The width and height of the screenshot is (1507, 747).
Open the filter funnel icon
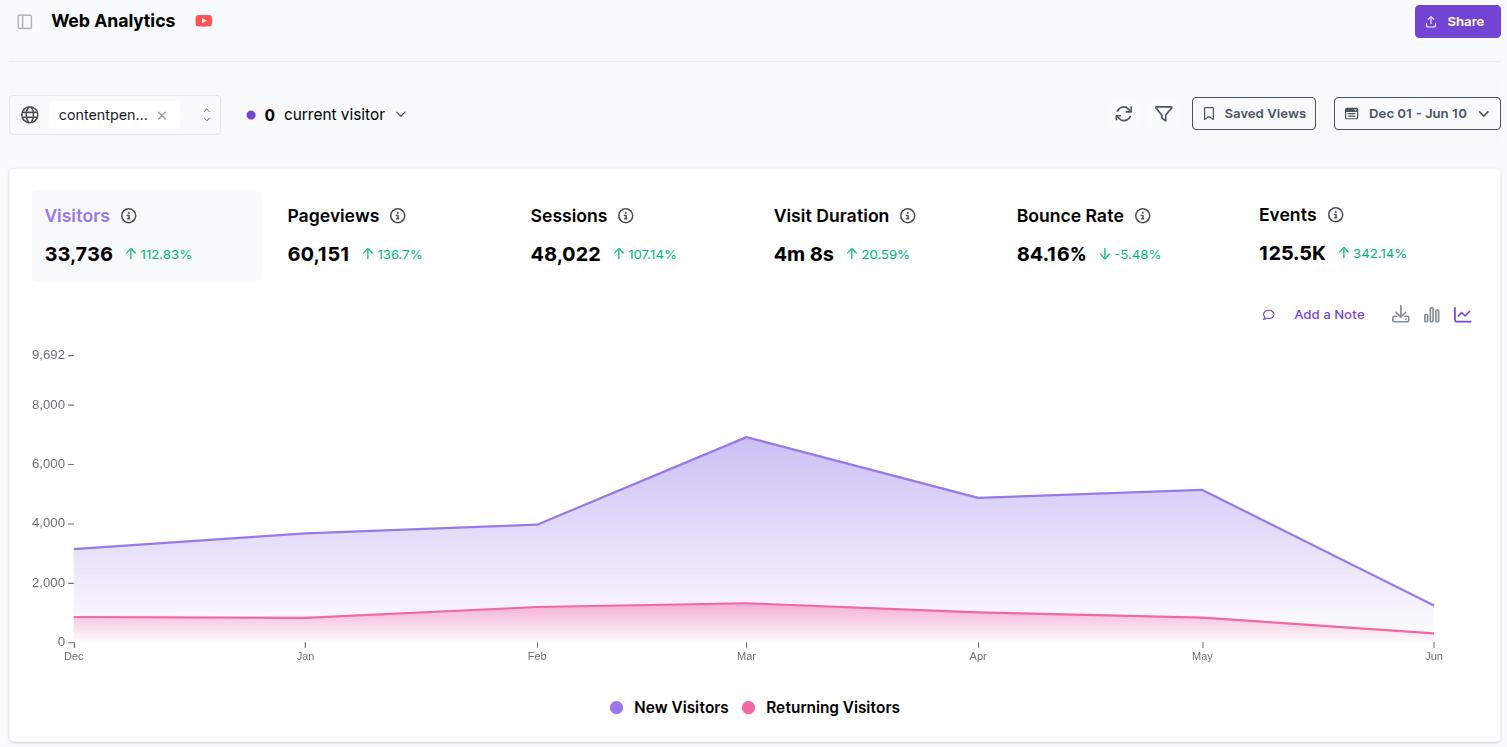tap(1164, 114)
